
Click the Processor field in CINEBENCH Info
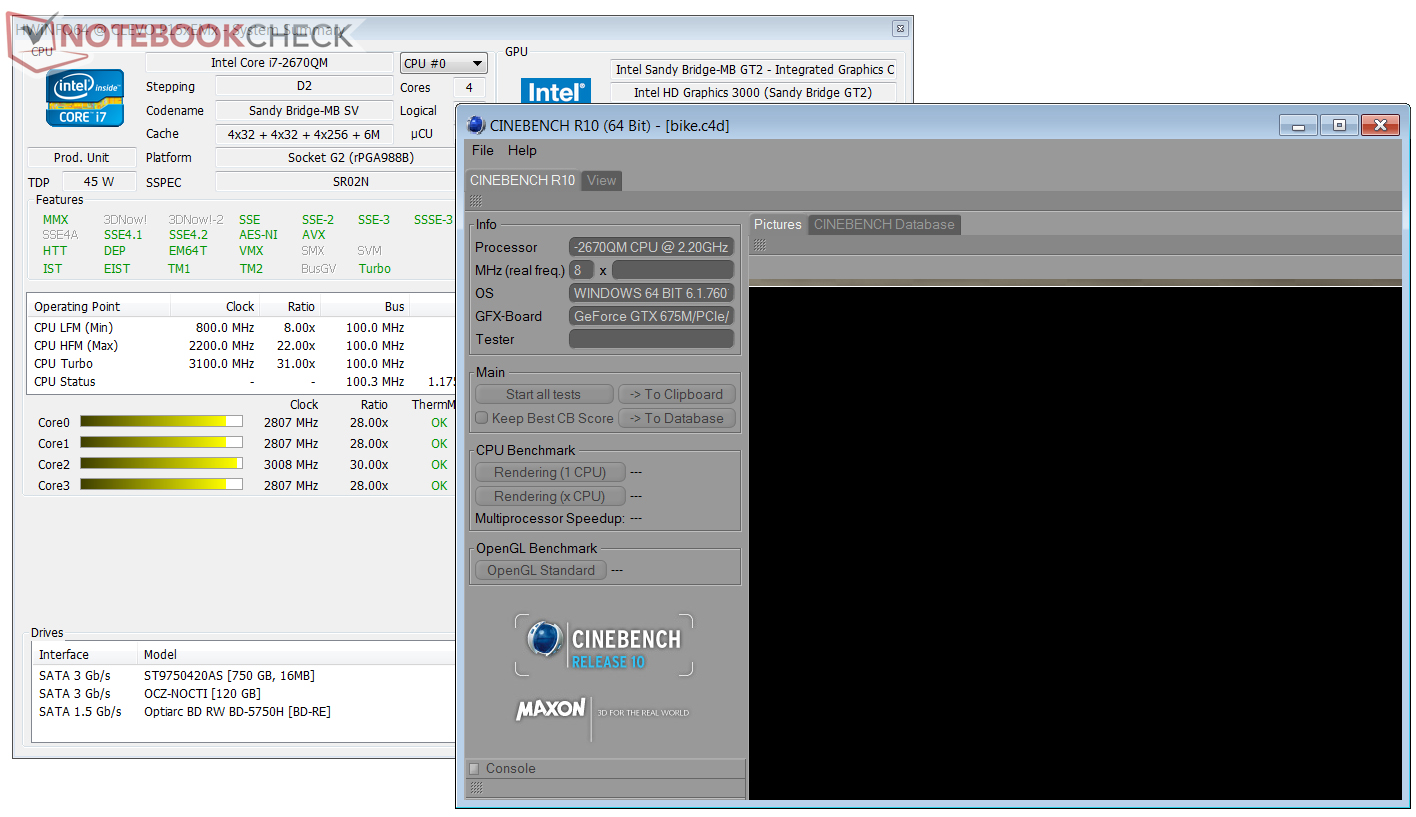pyautogui.click(x=652, y=247)
